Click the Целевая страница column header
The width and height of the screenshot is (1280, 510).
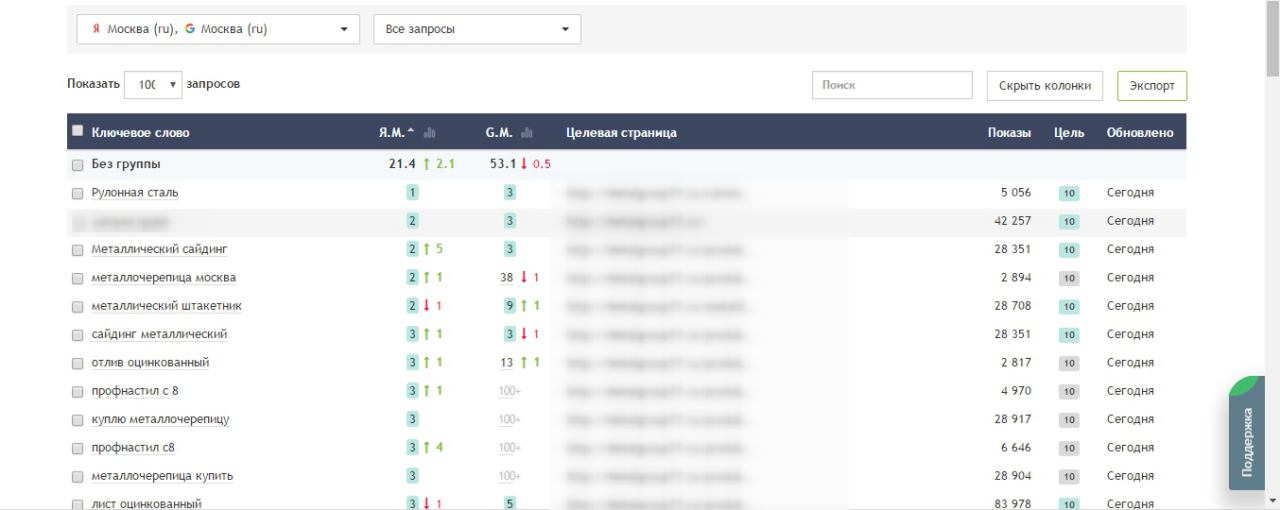621,132
